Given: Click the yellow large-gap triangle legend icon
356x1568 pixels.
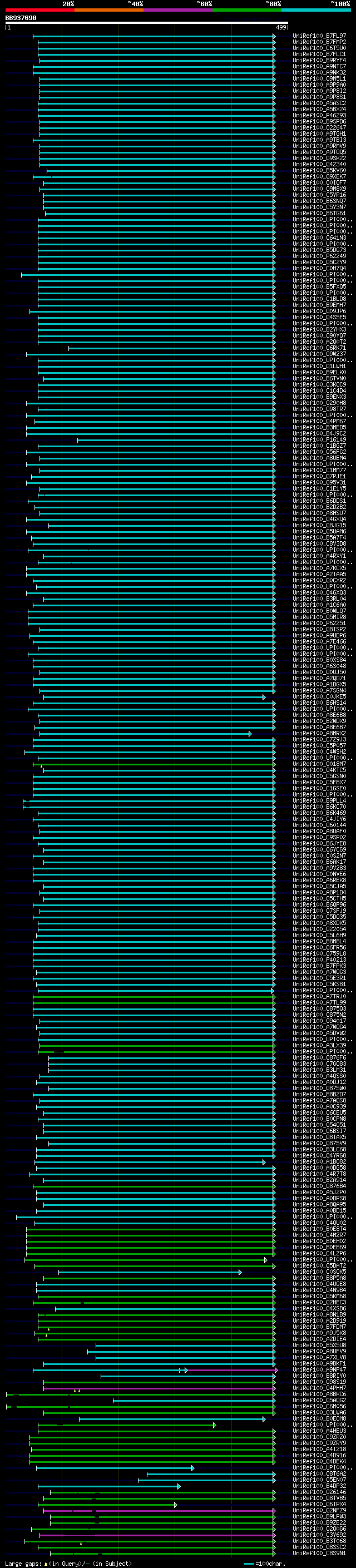Looking at the screenshot, I should coord(45,1563).
